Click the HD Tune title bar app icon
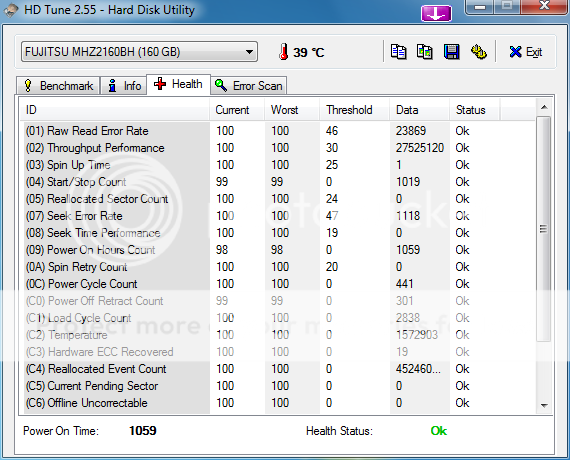The height and width of the screenshot is (460, 570). coord(11,10)
